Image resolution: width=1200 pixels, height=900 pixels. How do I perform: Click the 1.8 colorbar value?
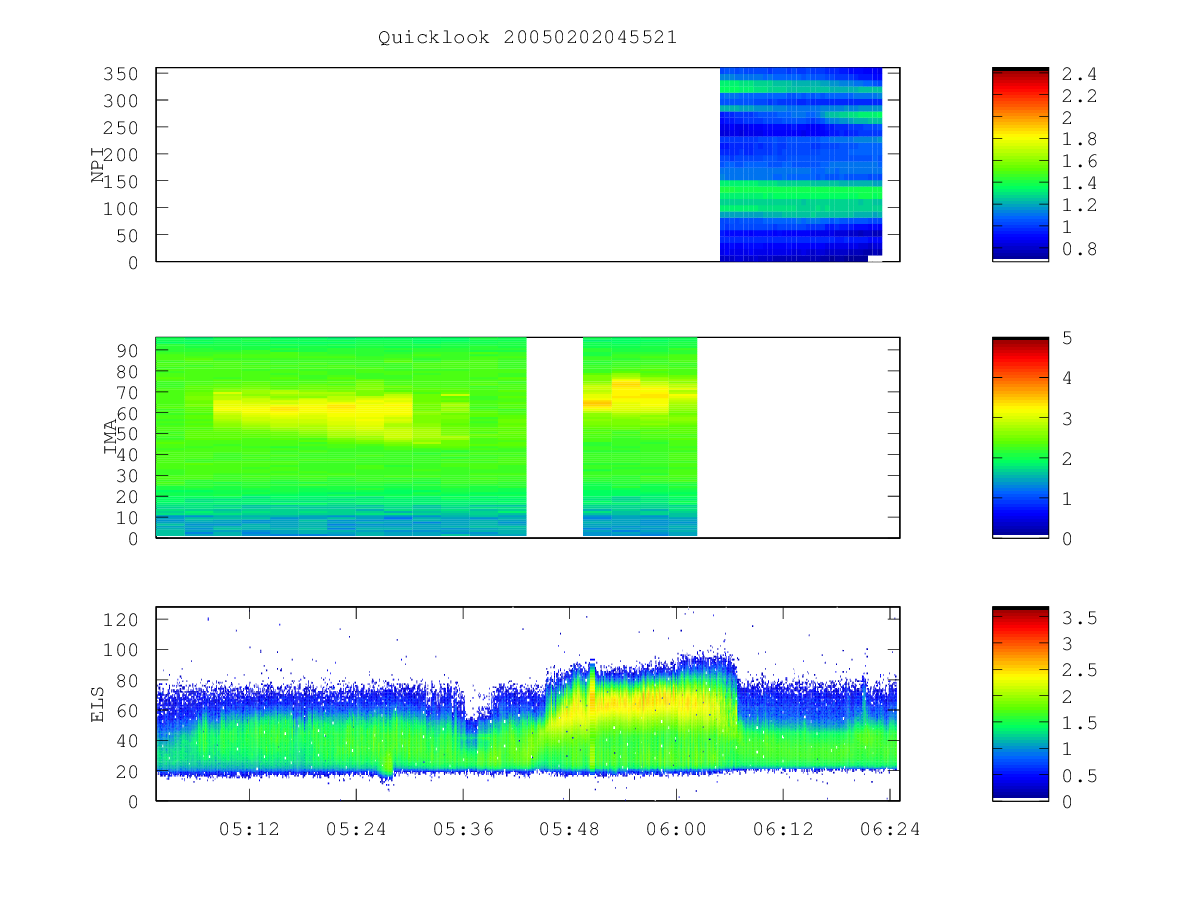(x=1079, y=140)
